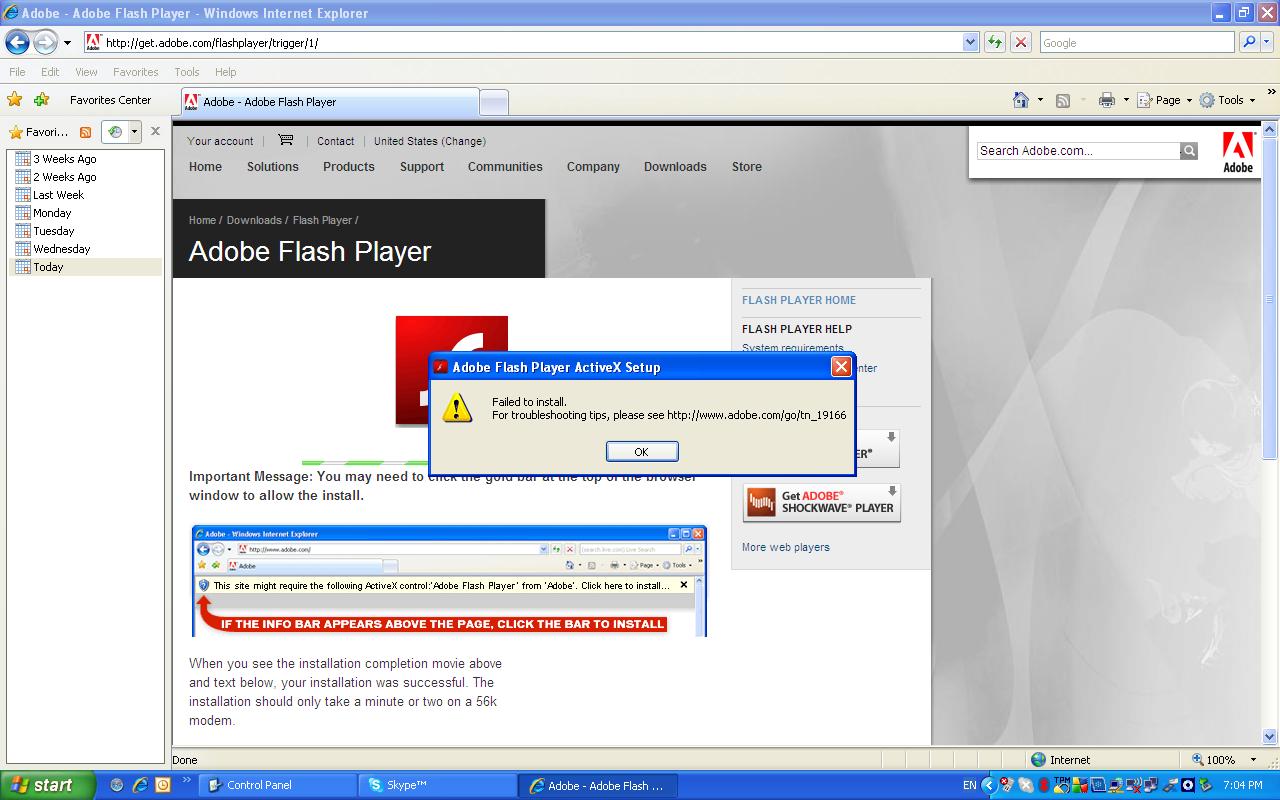Click OK in the Failed to install dialog
This screenshot has width=1280, height=800.
pyautogui.click(x=642, y=452)
